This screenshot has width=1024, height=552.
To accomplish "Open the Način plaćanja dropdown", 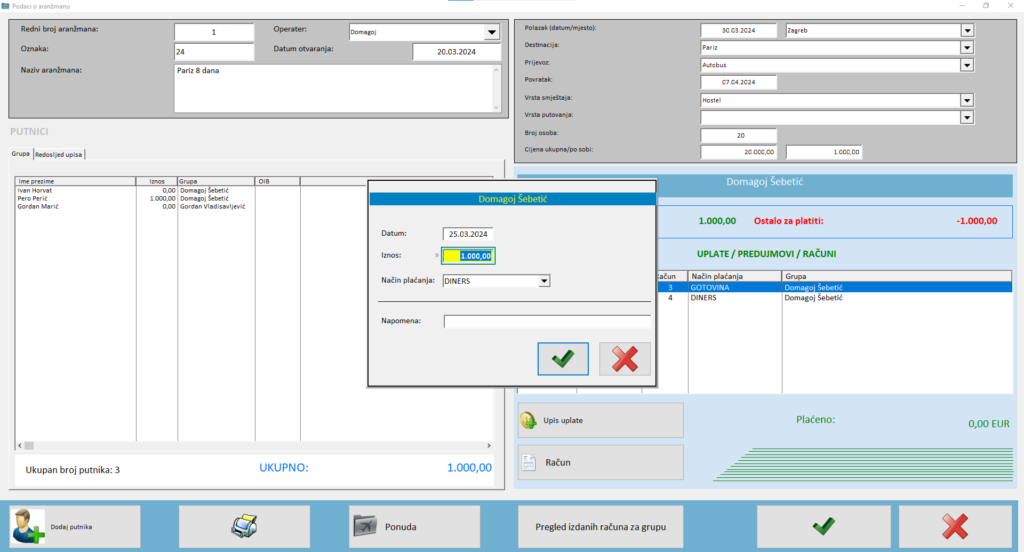I will click(544, 281).
